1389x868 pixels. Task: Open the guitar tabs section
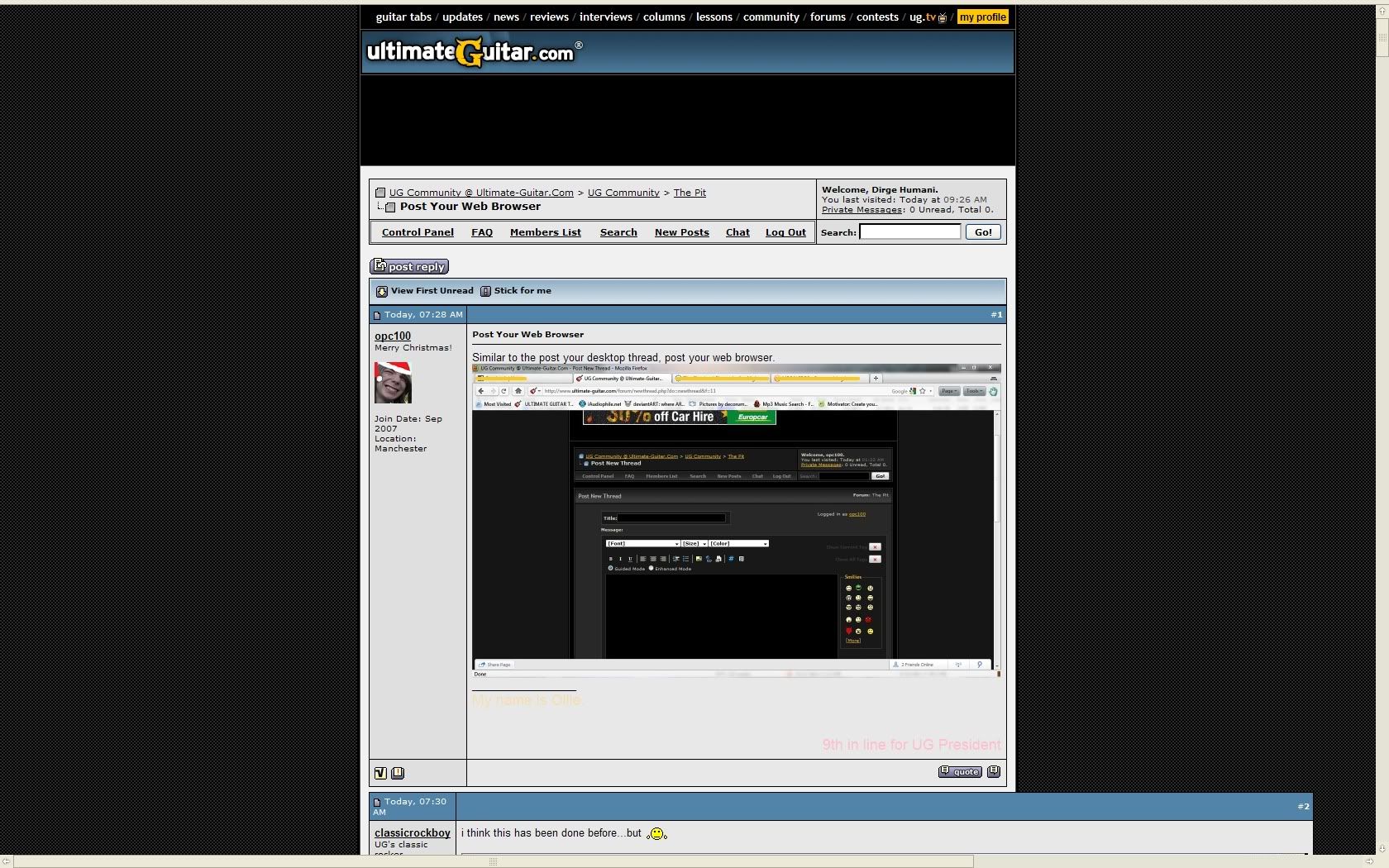[403, 17]
